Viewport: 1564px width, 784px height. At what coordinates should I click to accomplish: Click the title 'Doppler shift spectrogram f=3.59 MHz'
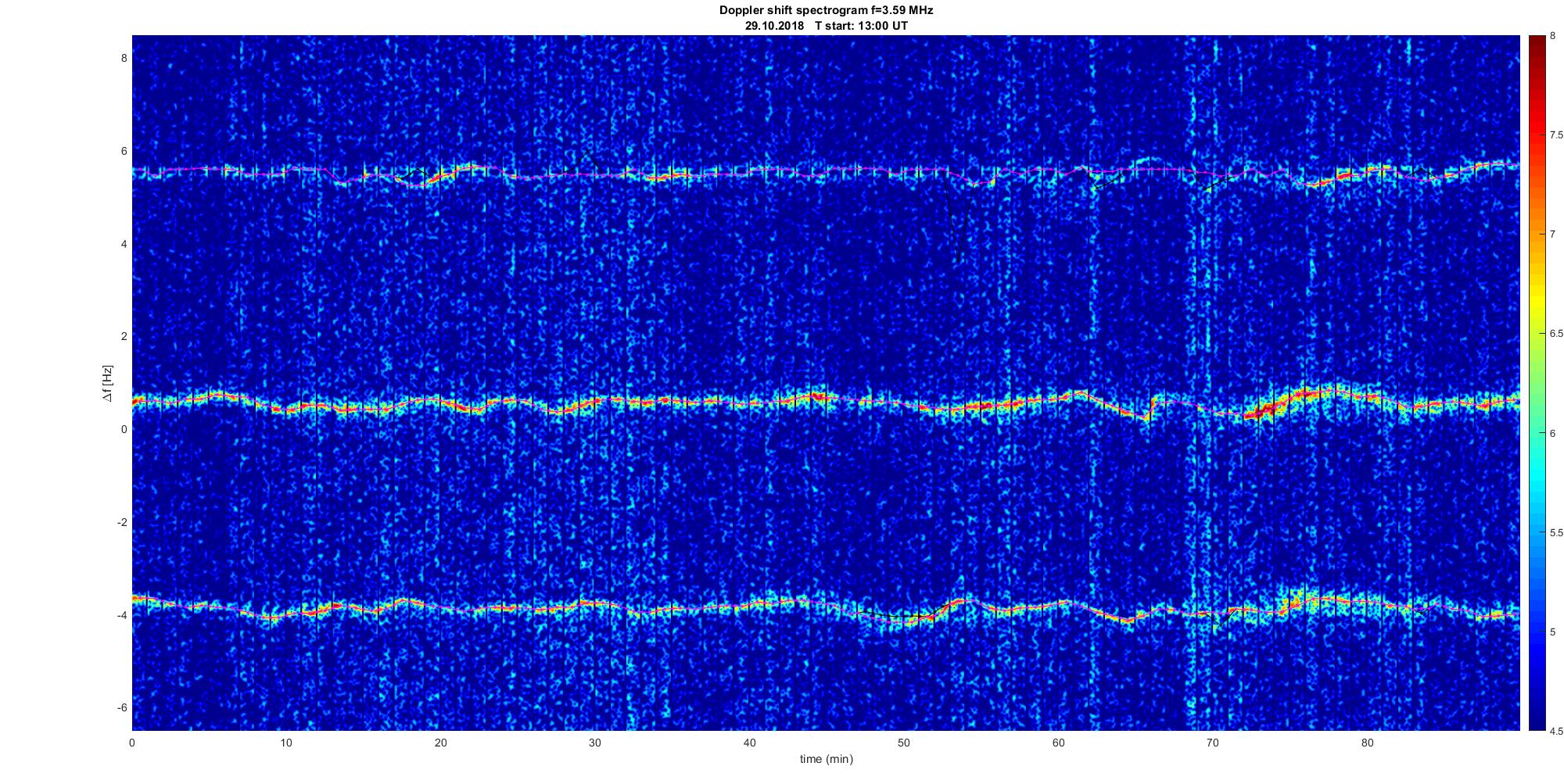click(x=826, y=10)
